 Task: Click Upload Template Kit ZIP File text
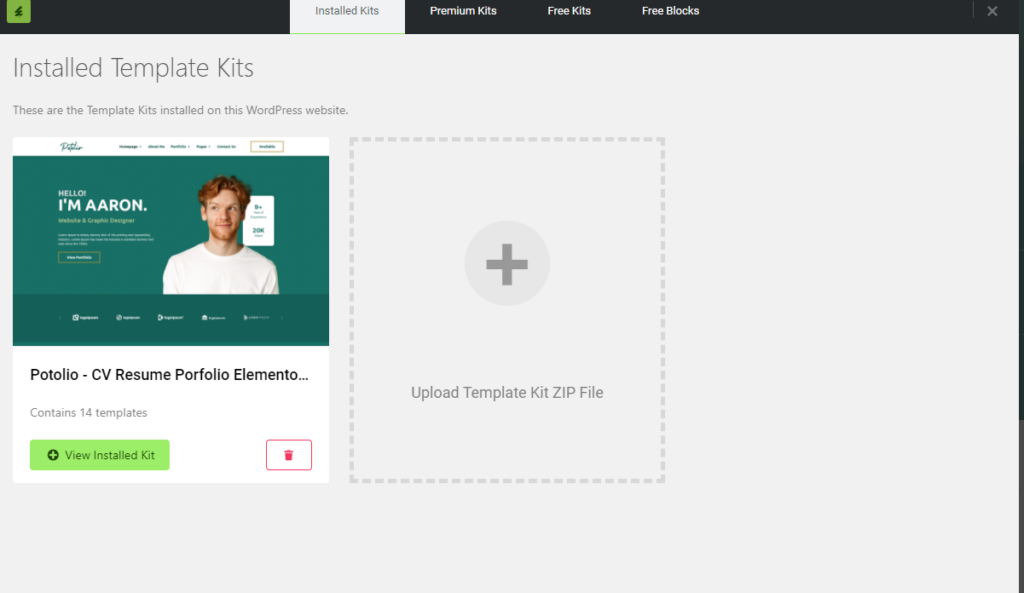click(507, 393)
